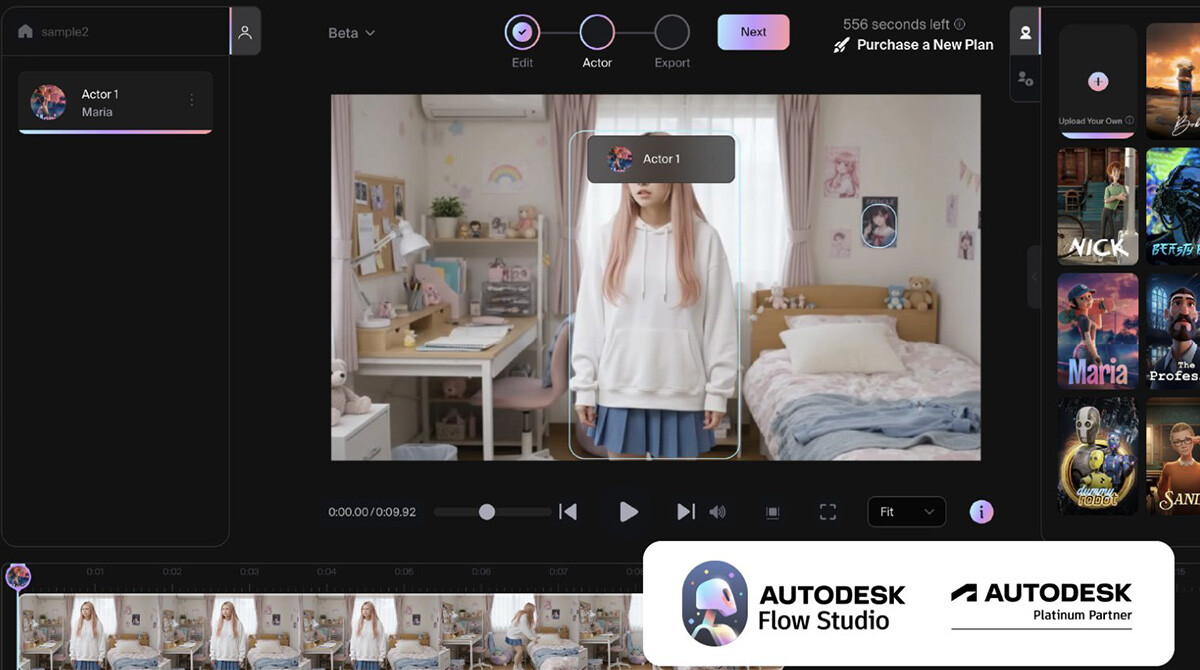Toggle the frame view icon
The width and height of the screenshot is (1200, 670).
(772, 512)
